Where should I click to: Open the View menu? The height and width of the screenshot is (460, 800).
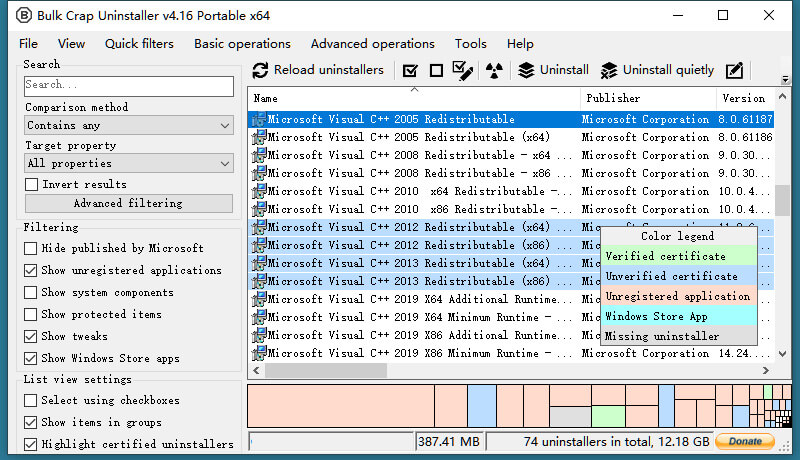[x=71, y=44]
